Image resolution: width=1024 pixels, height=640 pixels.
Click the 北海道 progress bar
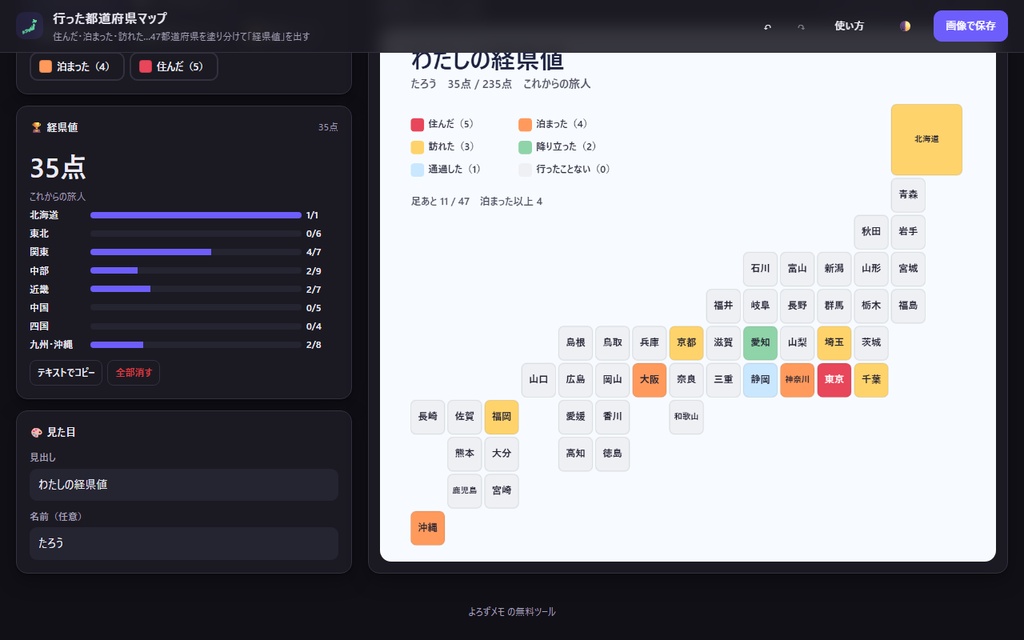[x=196, y=215]
